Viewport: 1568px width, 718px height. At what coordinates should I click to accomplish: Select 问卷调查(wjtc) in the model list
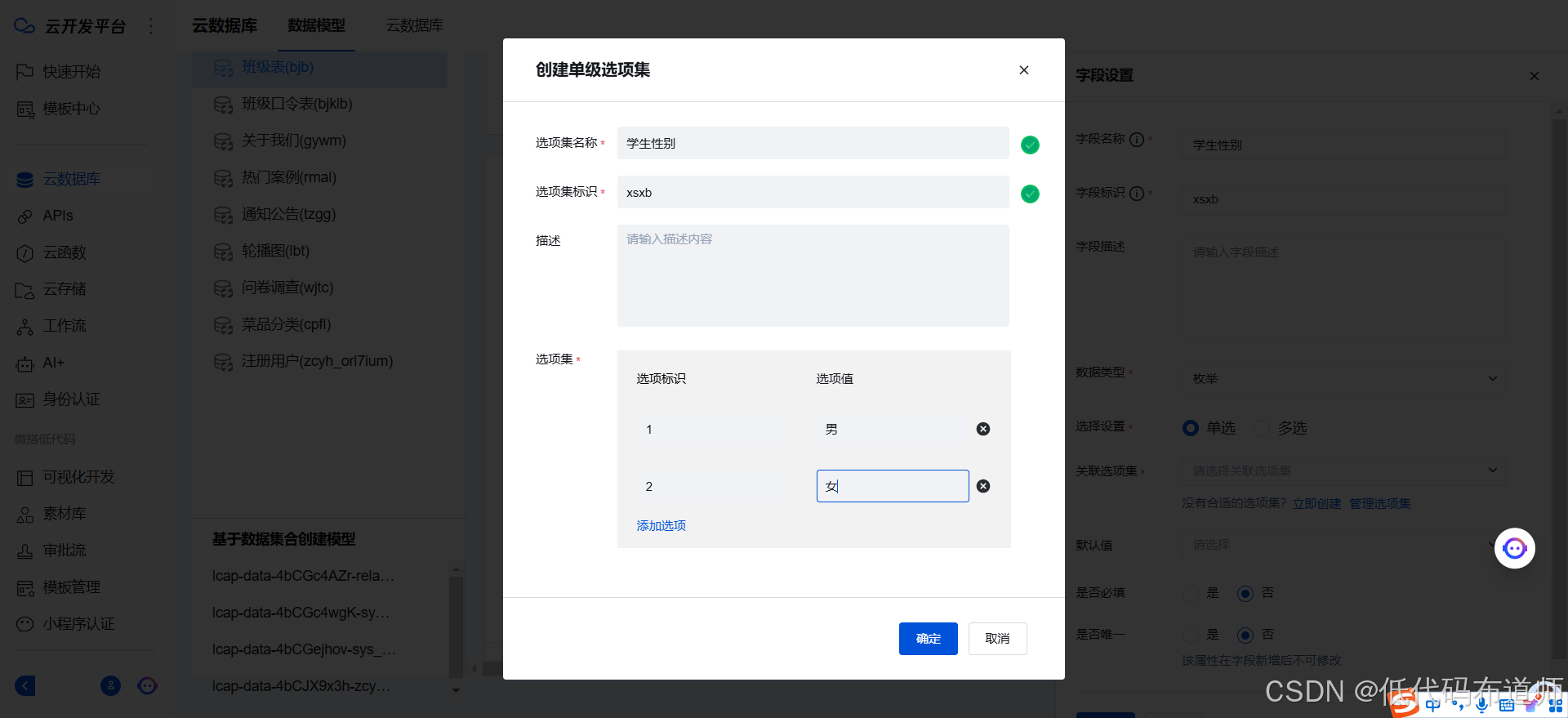(319, 288)
